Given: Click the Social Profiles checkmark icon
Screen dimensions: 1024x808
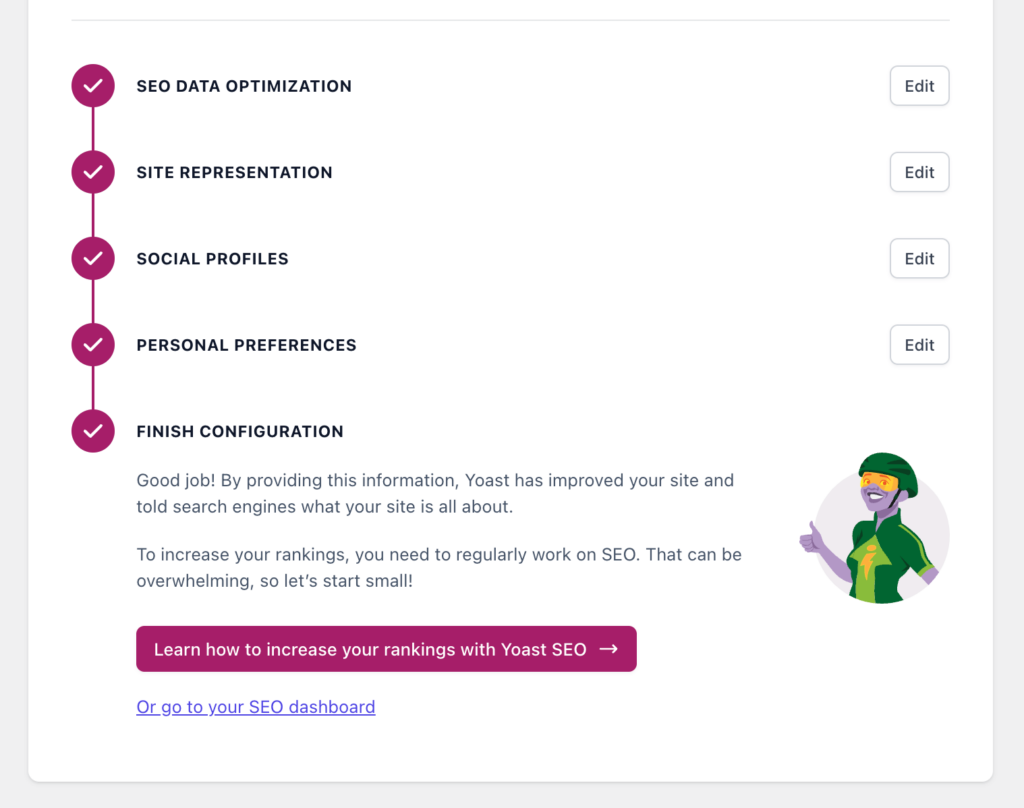Looking at the screenshot, I should pos(92,258).
